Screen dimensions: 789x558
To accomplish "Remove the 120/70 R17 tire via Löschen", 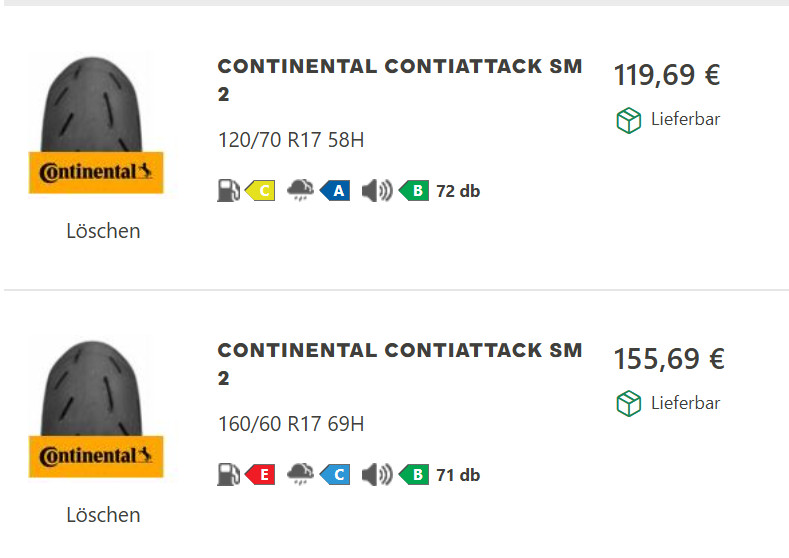I will [x=103, y=231].
